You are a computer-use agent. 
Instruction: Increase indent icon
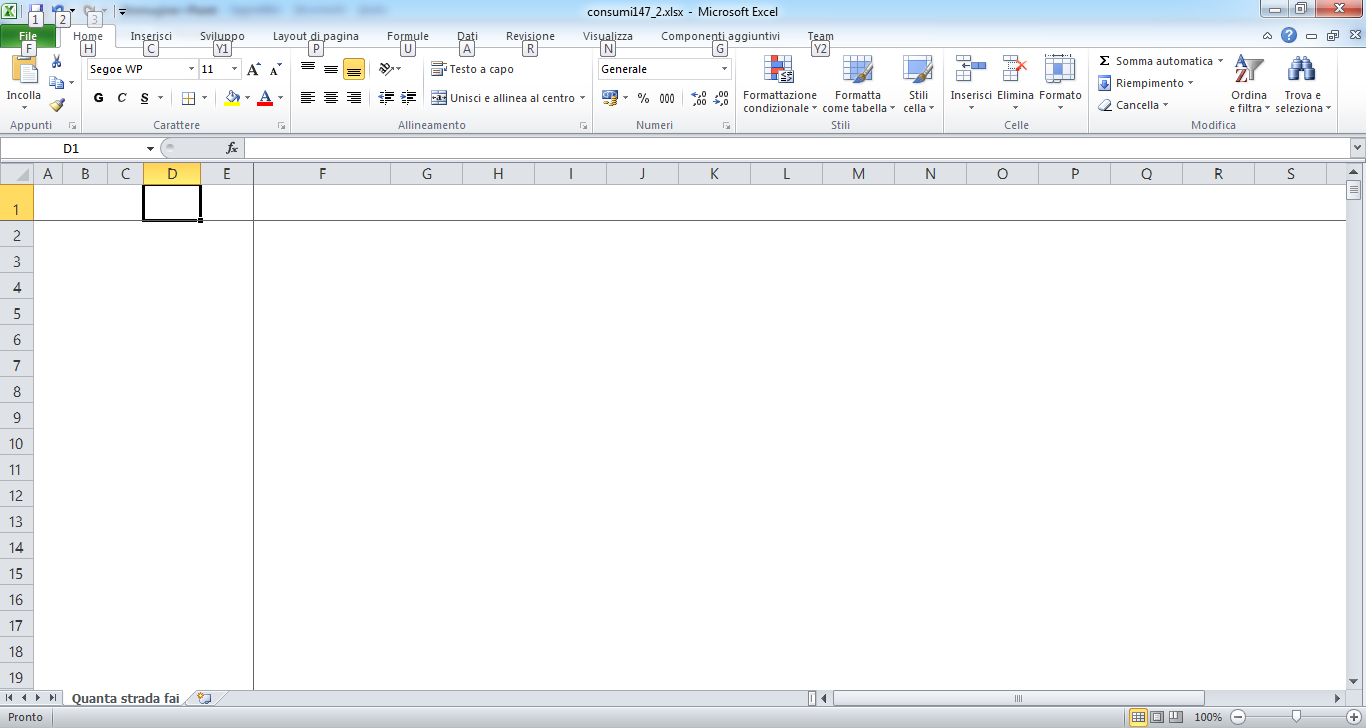click(408, 98)
